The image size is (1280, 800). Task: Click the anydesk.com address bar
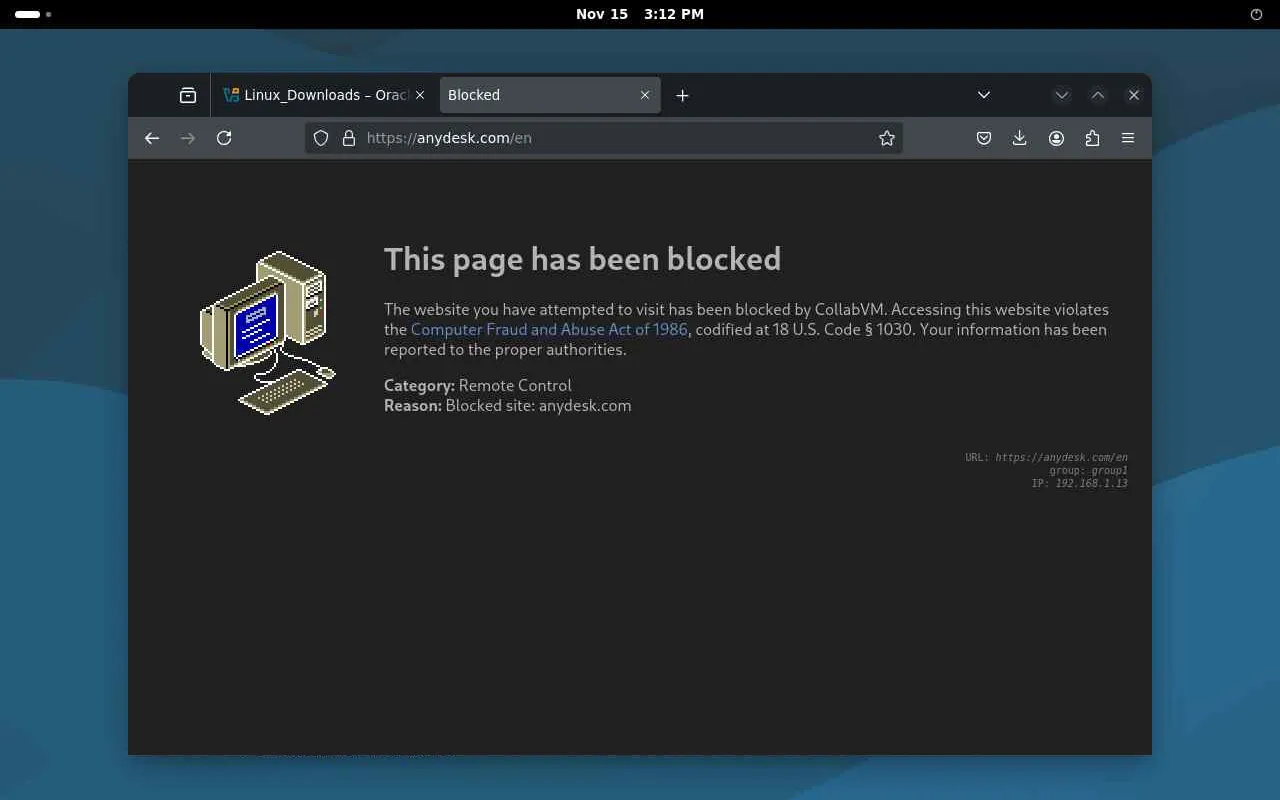coord(604,138)
